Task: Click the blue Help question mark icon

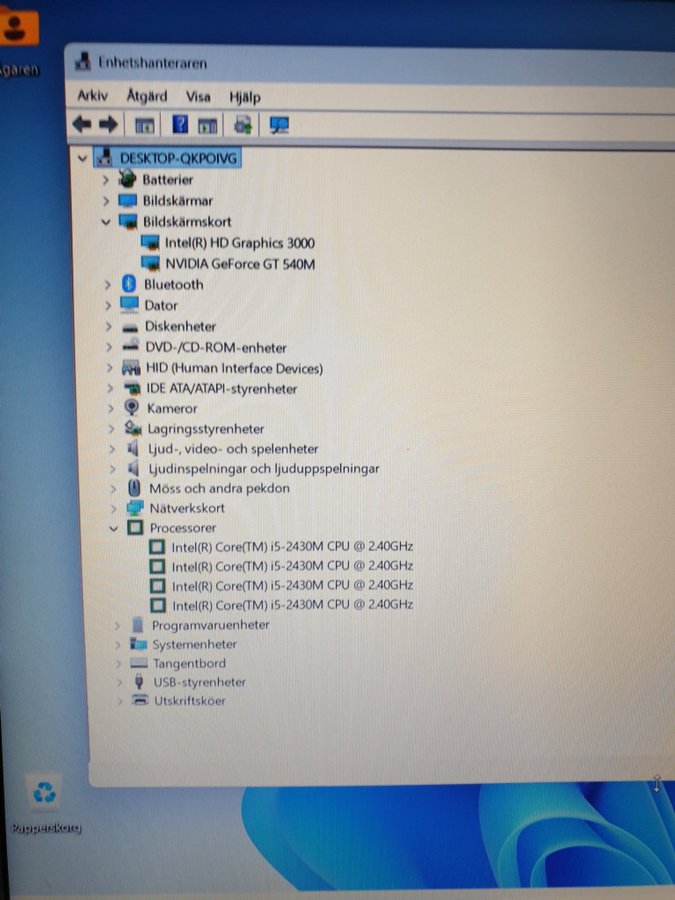Action: [180, 125]
